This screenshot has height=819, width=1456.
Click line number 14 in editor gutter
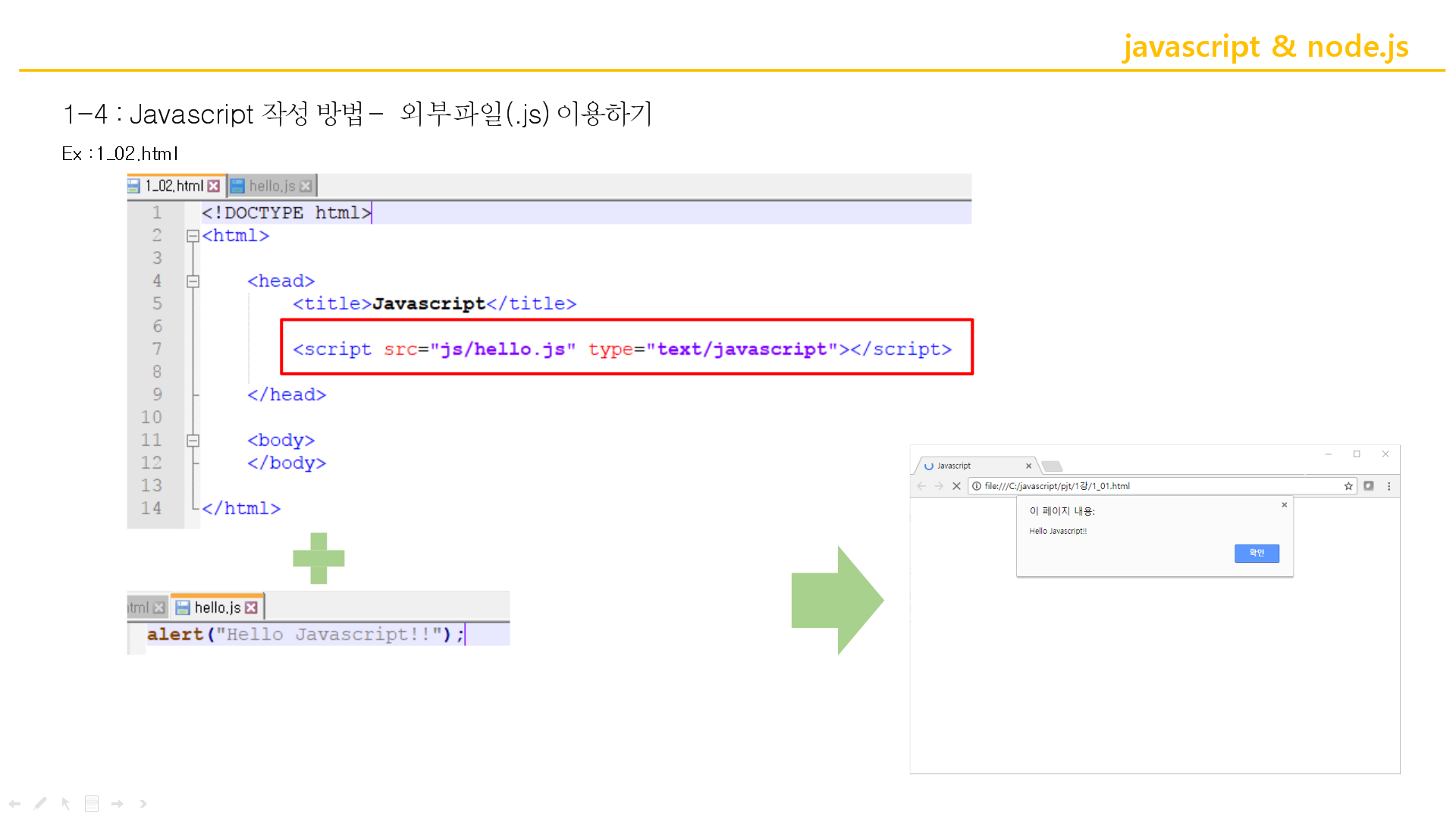[x=152, y=508]
